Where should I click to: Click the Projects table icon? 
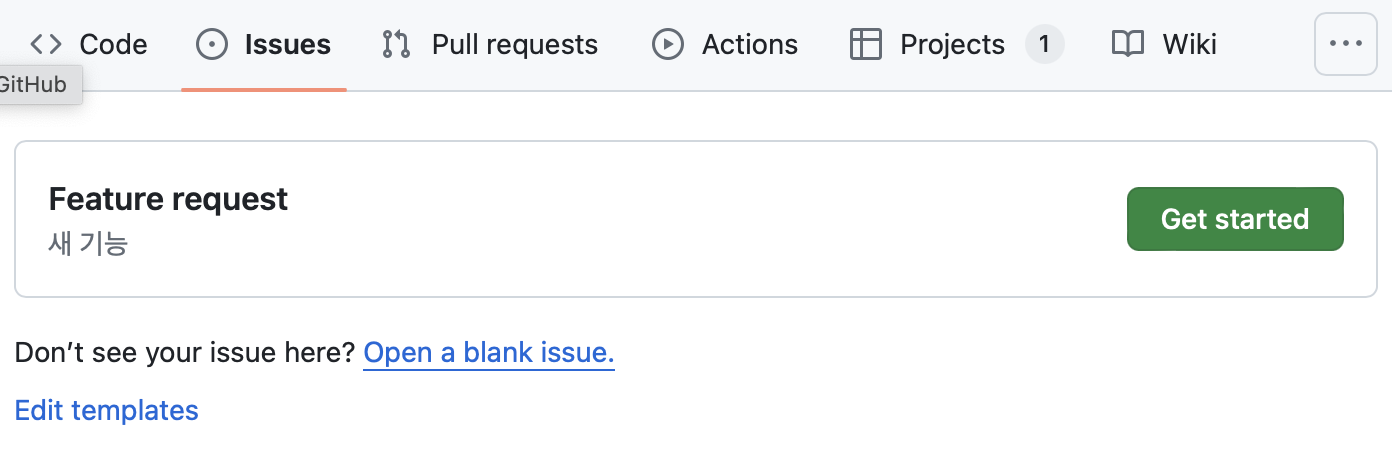[865, 44]
